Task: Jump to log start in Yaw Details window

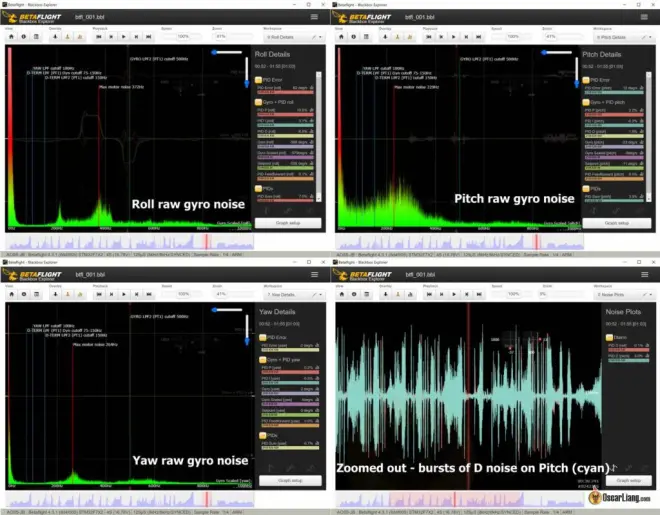Action: [x=99, y=294]
